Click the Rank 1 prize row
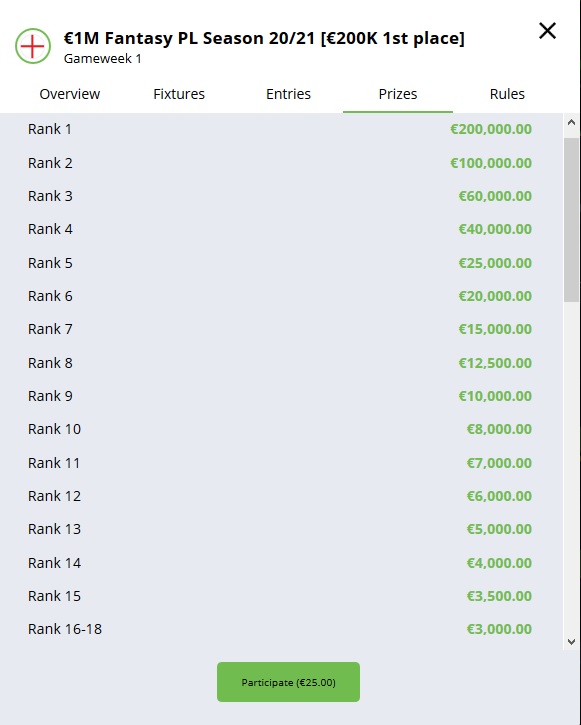 click(280, 129)
